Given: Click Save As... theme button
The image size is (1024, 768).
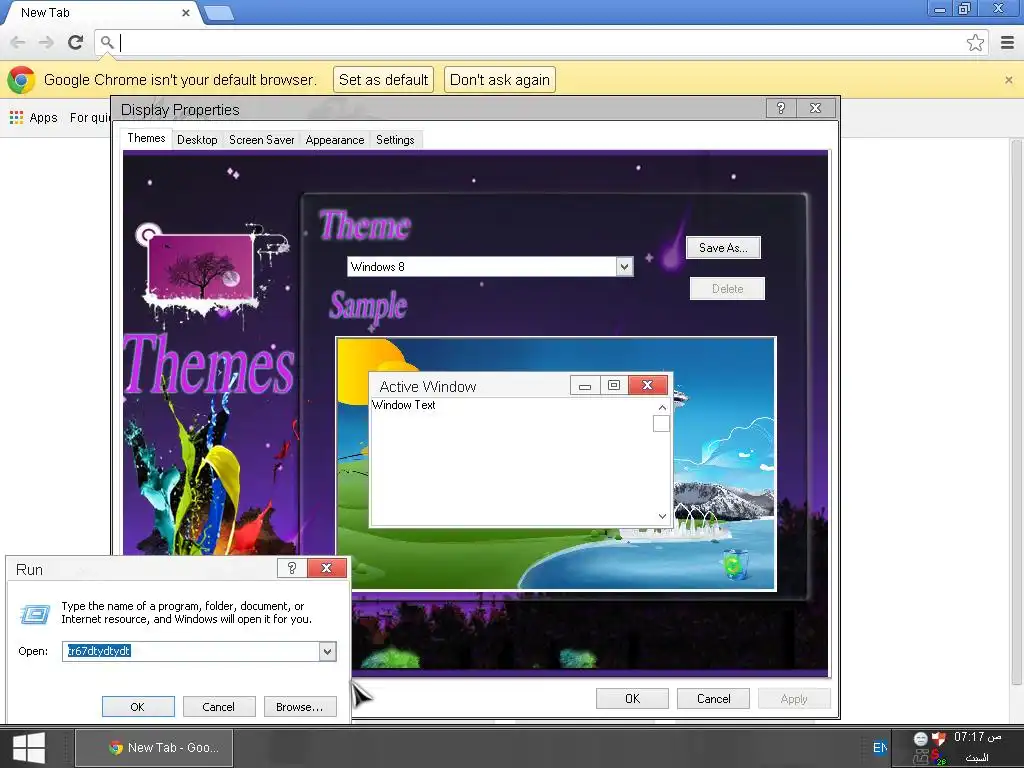Looking at the screenshot, I should 723,248.
